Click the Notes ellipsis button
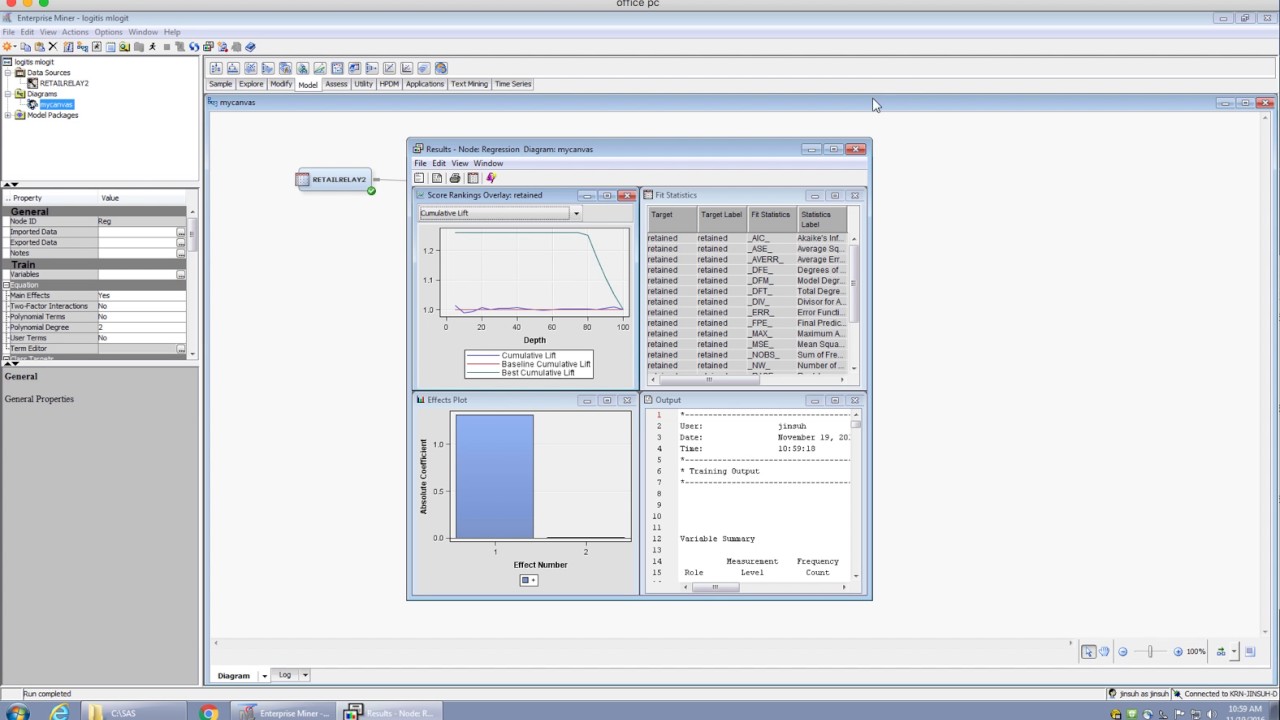This screenshot has width=1280, height=720. (x=181, y=253)
